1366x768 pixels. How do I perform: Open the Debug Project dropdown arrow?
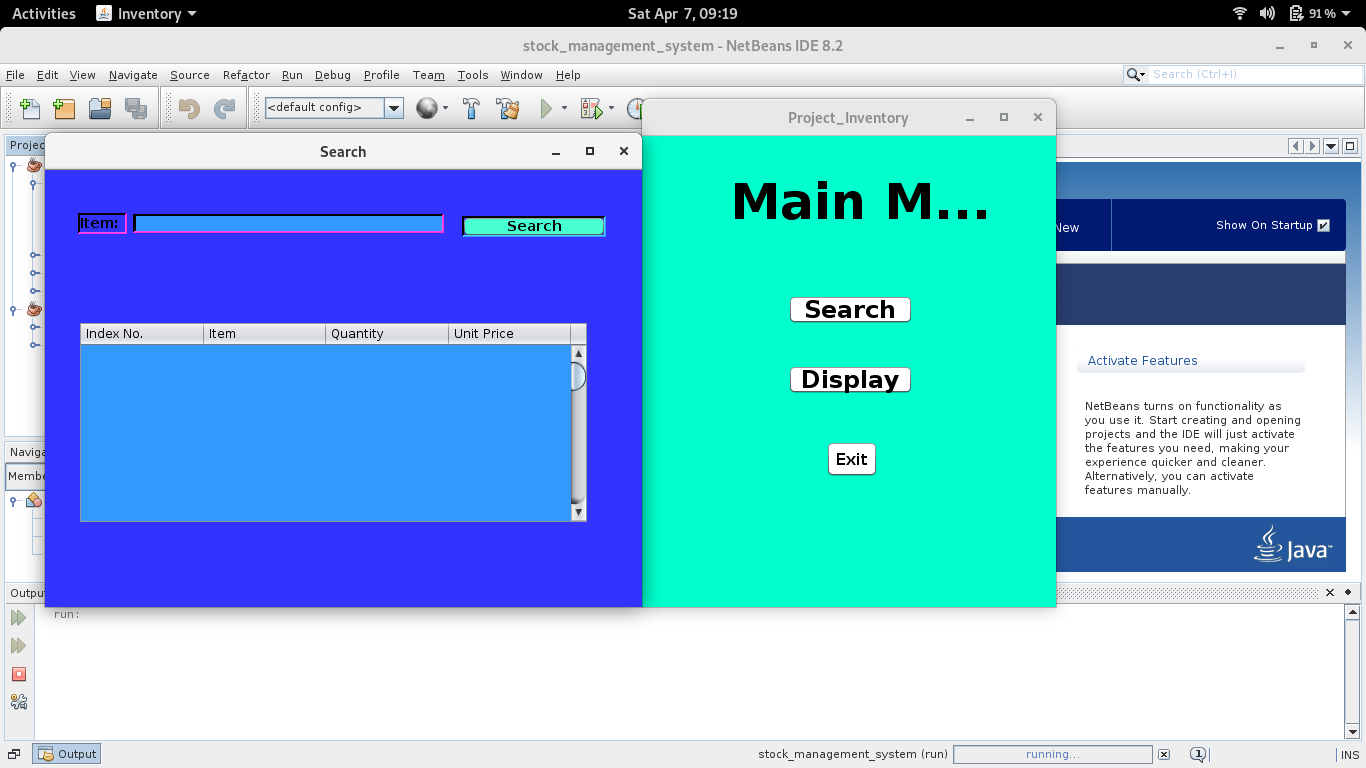tap(611, 108)
